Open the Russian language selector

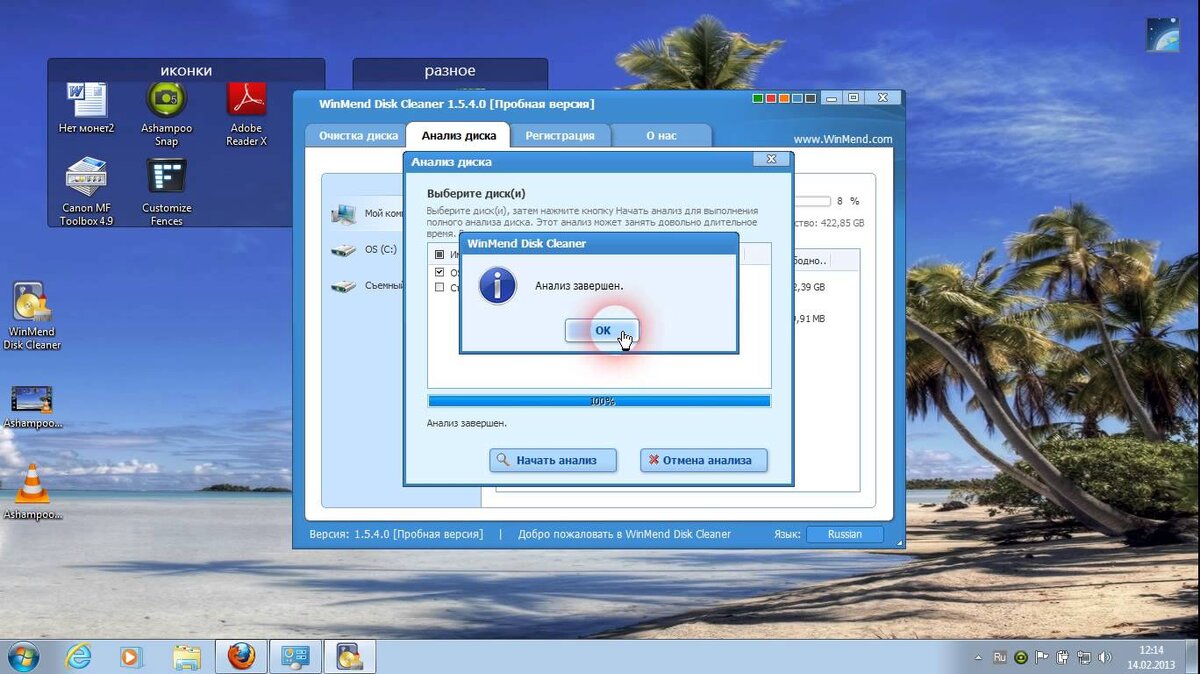tap(844, 534)
